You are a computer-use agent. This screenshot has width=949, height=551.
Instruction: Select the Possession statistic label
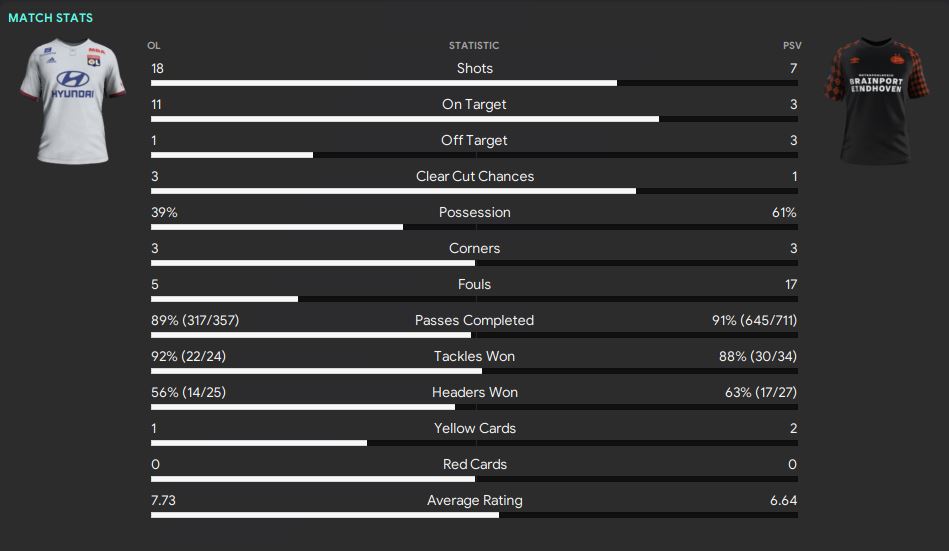[x=474, y=212]
